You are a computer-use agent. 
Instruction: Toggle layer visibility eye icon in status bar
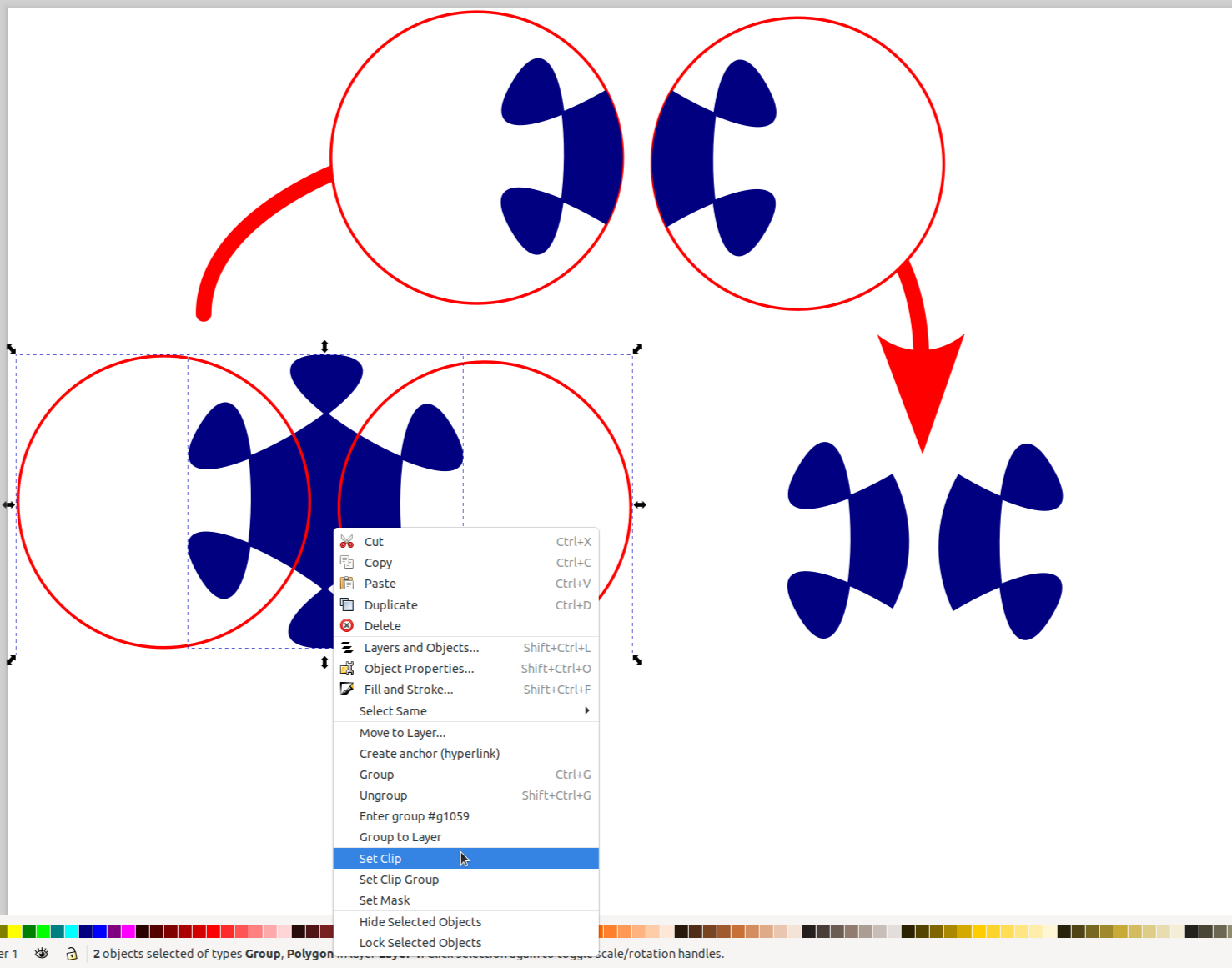pos(42,953)
